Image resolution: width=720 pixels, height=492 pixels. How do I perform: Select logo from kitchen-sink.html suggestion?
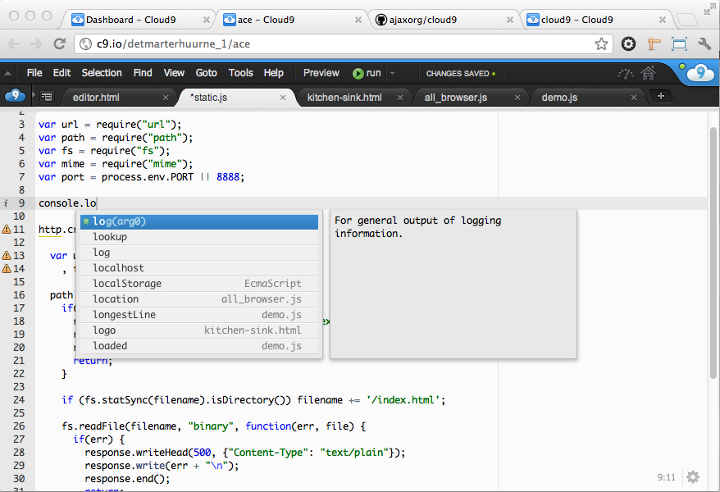199,330
